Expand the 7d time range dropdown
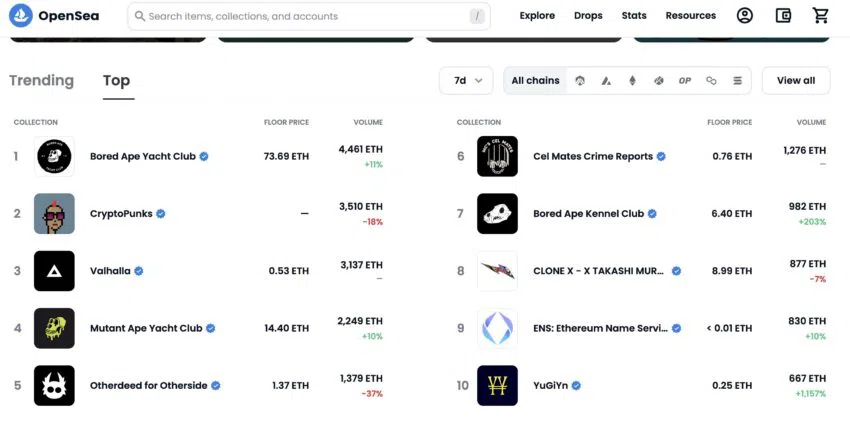 (x=466, y=81)
